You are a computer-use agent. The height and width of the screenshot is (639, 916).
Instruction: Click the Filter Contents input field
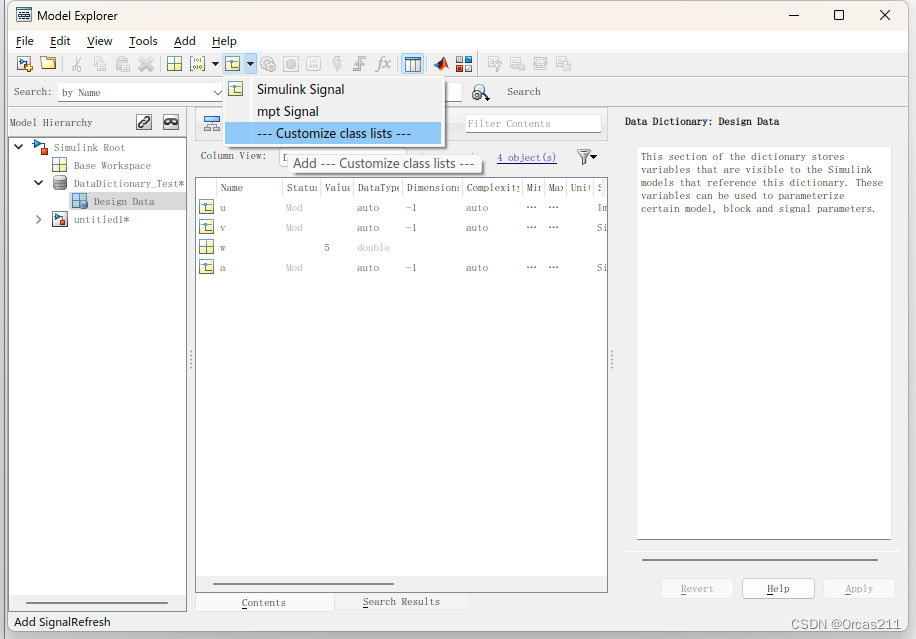click(533, 124)
